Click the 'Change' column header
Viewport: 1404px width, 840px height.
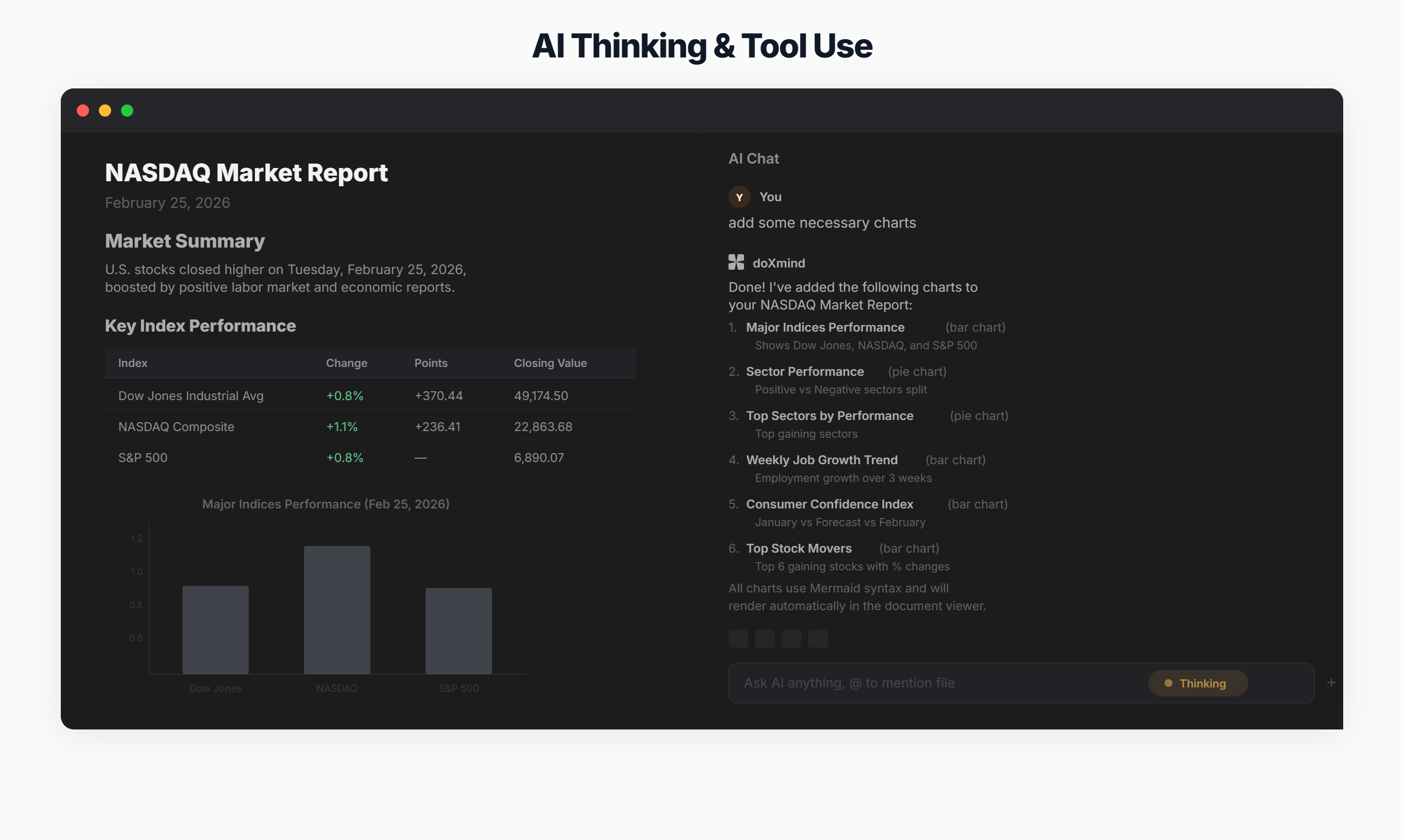coord(347,363)
